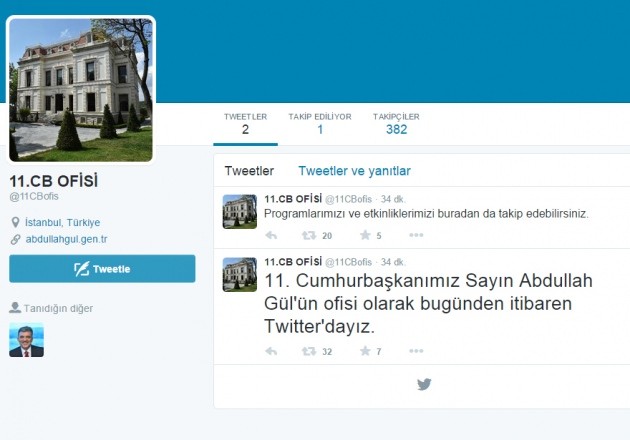The width and height of the screenshot is (630, 440).
Task: Open the abdullahgul.gen.tr website link
Action: [66, 239]
